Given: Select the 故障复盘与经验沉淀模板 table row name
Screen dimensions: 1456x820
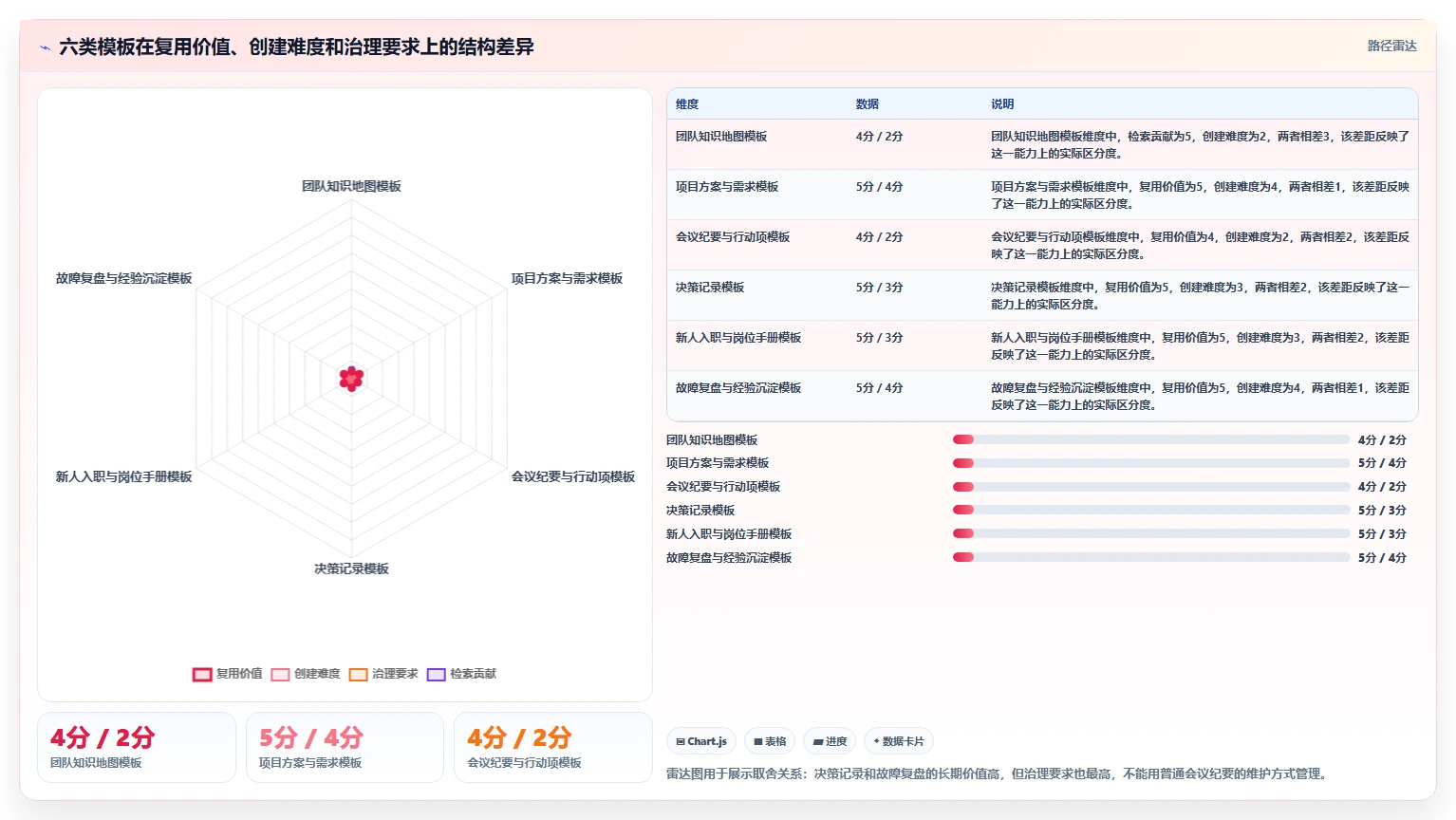Looking at the screenshot, I should [x=738, y=388].
